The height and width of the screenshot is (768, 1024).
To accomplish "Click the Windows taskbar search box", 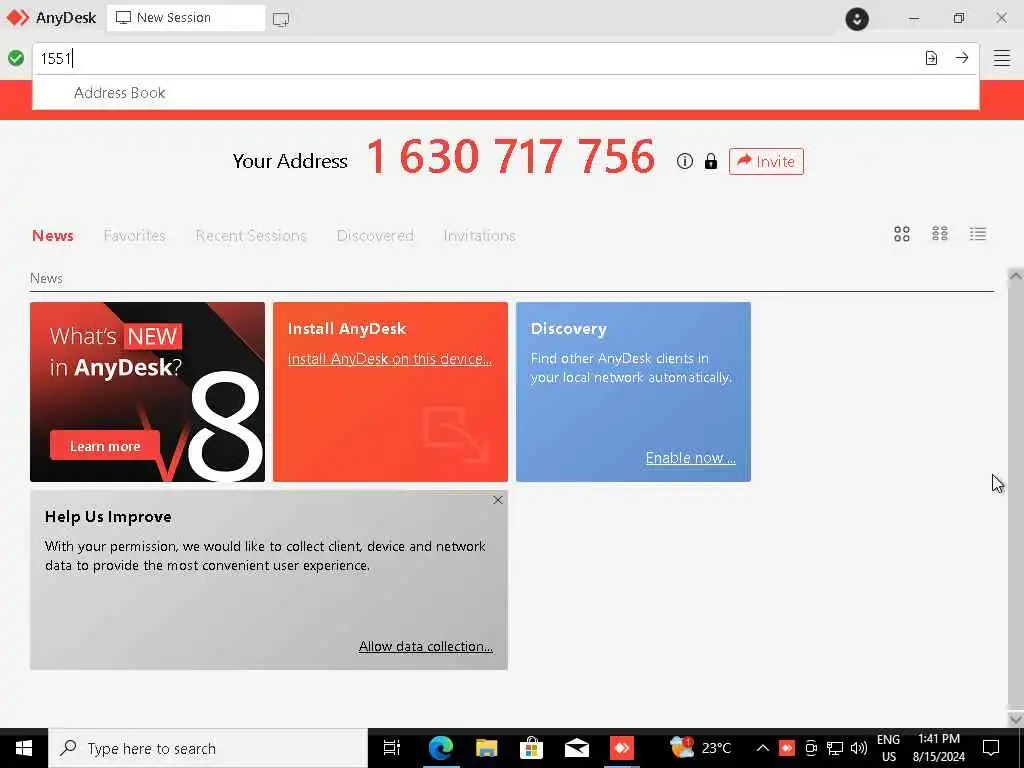I will pyautogui.click(x=208, y=748).
